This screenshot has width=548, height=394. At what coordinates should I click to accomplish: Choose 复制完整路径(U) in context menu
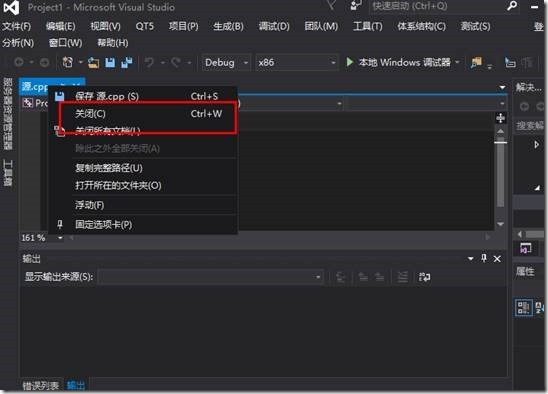click(x=143, y=168)
